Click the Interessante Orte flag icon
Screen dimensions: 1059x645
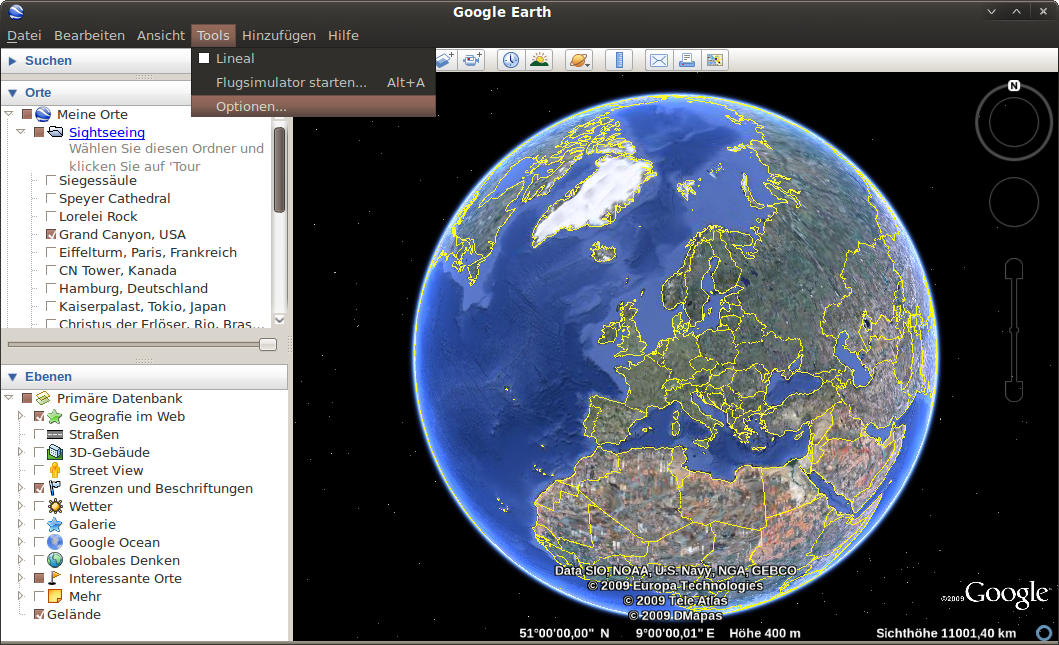tap(55, 578)
